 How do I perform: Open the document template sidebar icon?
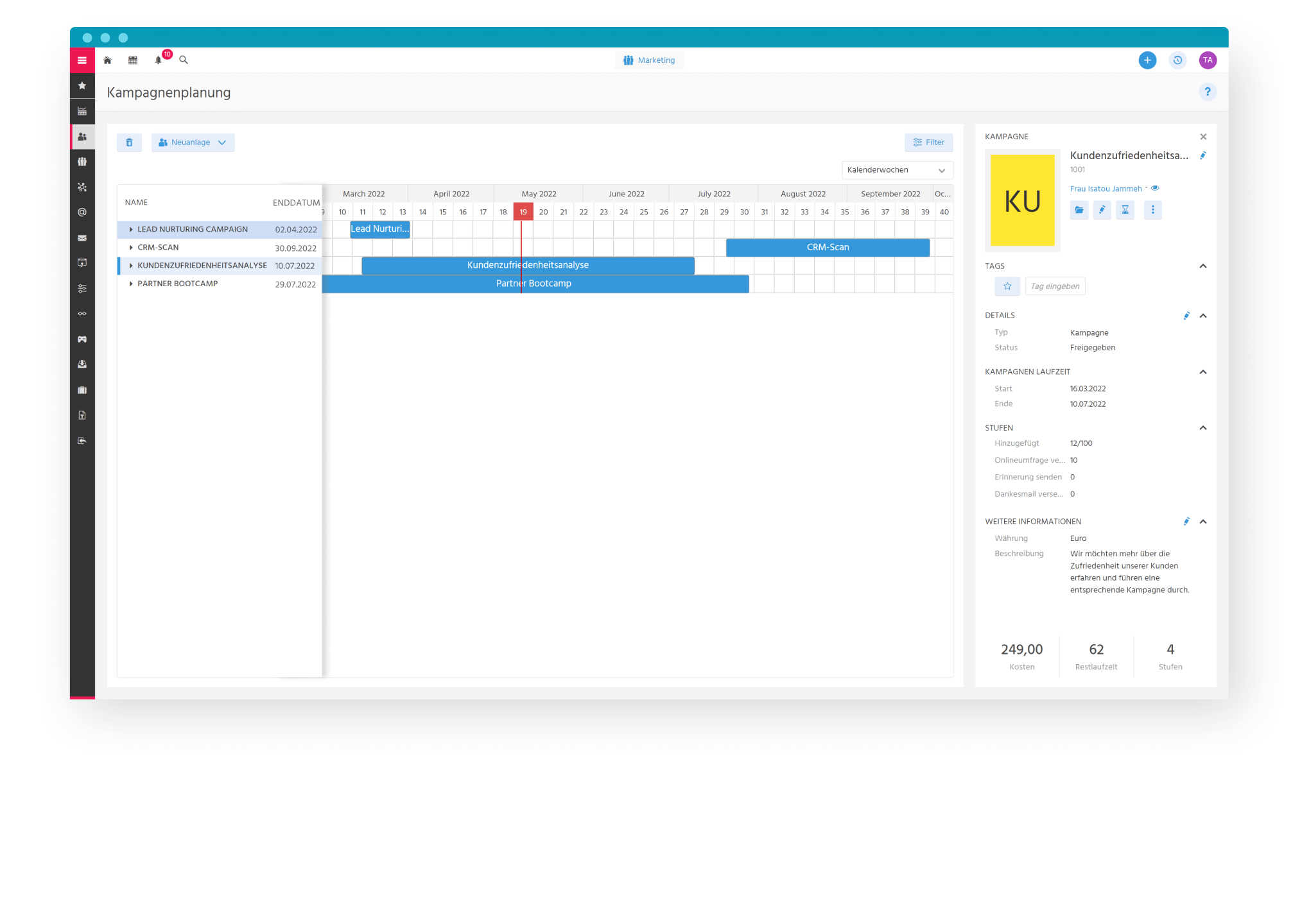click(82, 415)
